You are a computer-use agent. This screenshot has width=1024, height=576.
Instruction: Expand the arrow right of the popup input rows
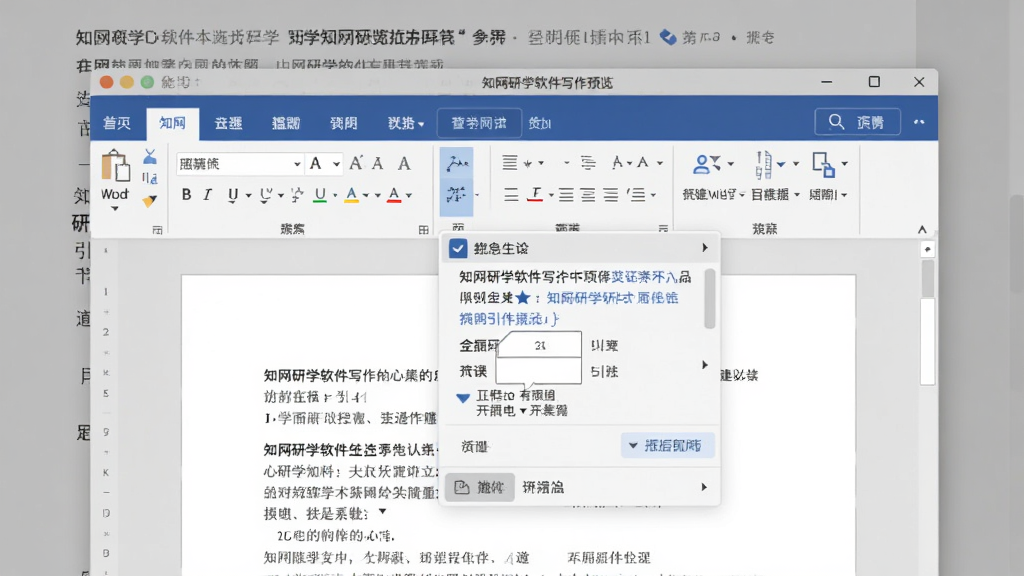(705, 365)
